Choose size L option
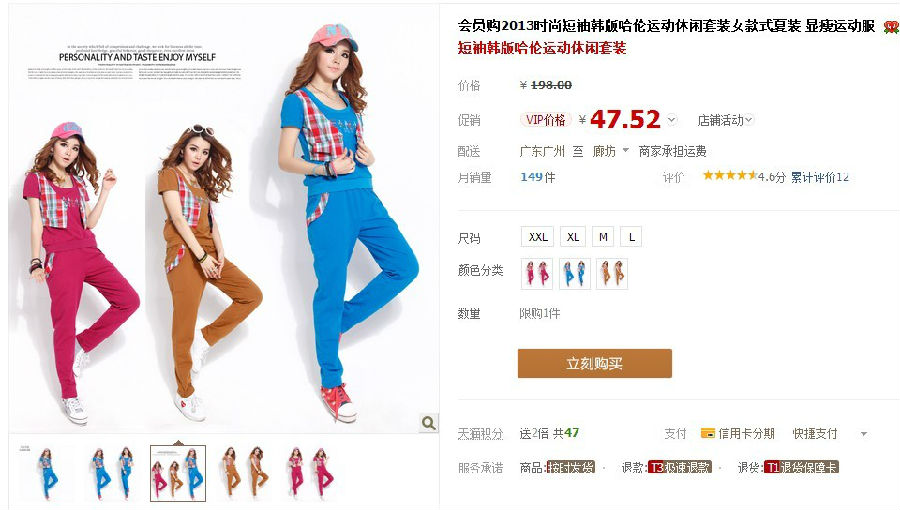Screen dimensions: 900x510 [631, 237]
